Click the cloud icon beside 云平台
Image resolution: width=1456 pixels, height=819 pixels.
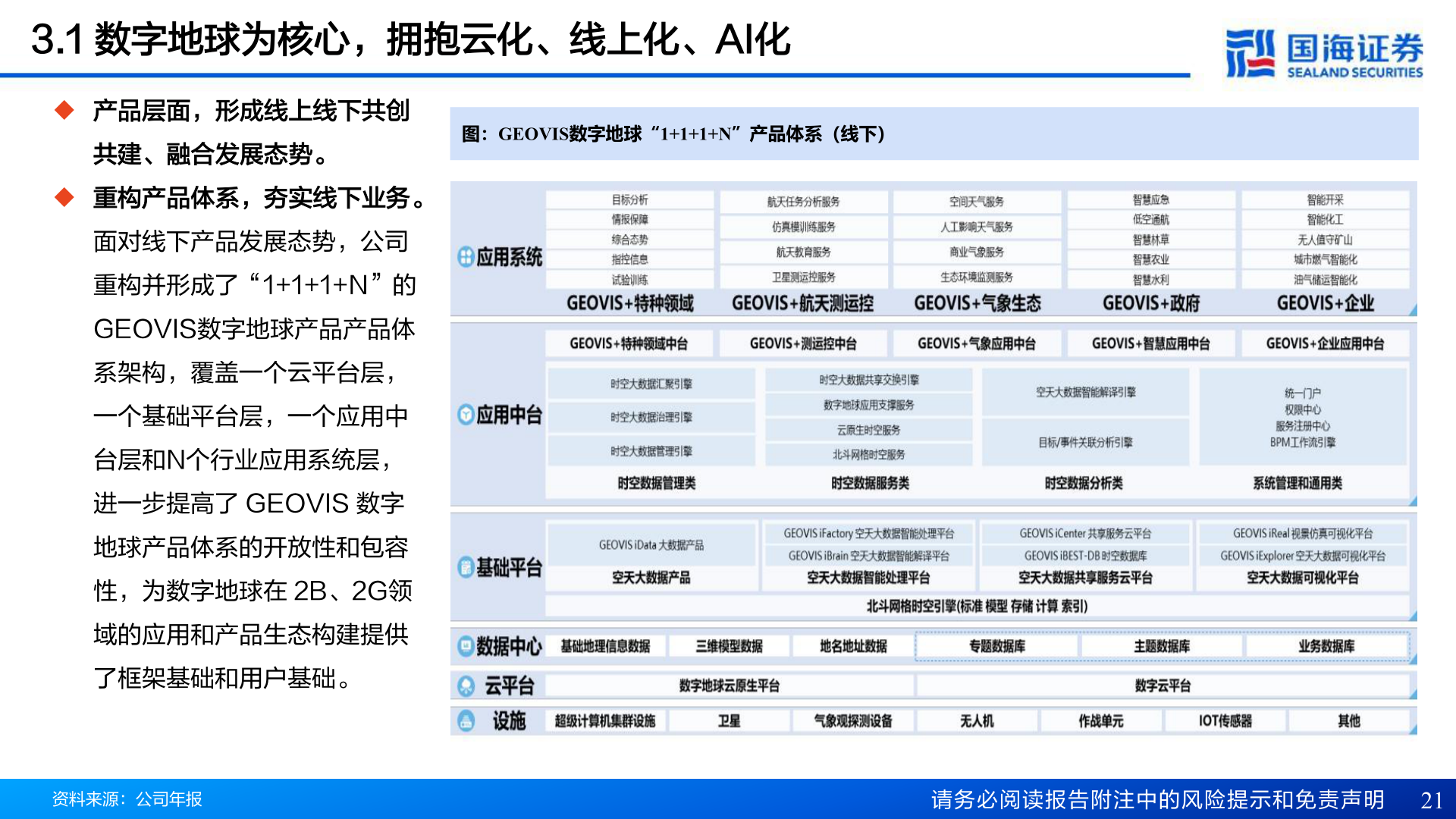click(x=466, y=686)
